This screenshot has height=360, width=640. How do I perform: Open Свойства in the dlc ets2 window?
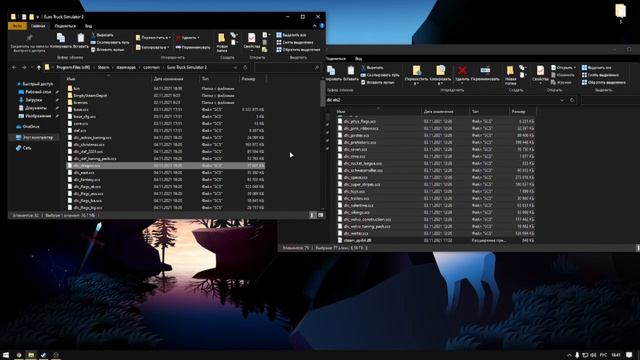pos(540,74)
